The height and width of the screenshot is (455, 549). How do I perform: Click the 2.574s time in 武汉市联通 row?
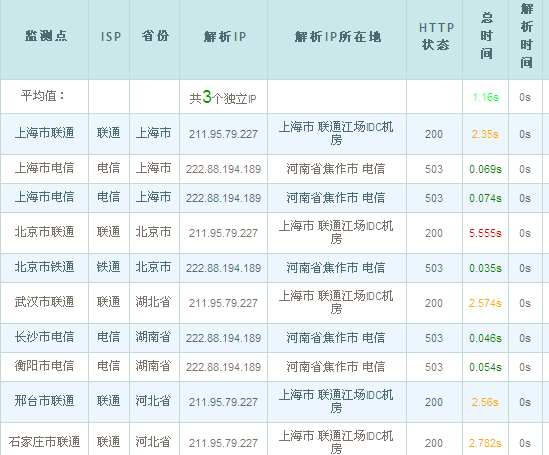485,303
